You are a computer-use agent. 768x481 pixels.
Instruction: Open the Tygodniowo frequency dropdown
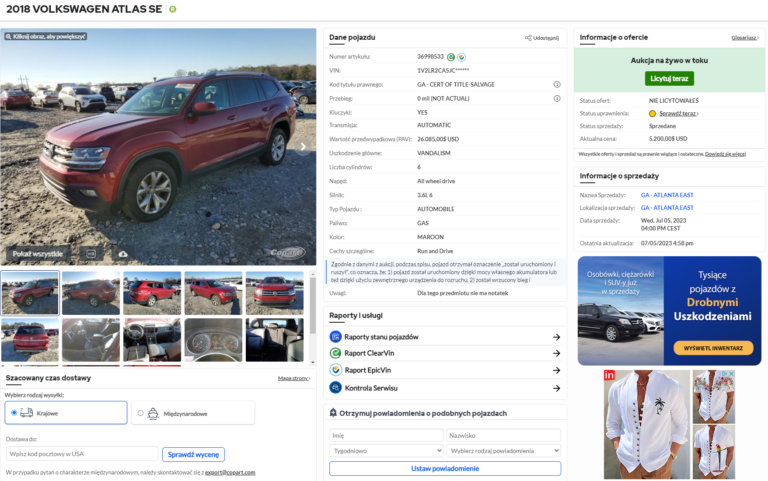pyautogui.click(x=386, y=451)
